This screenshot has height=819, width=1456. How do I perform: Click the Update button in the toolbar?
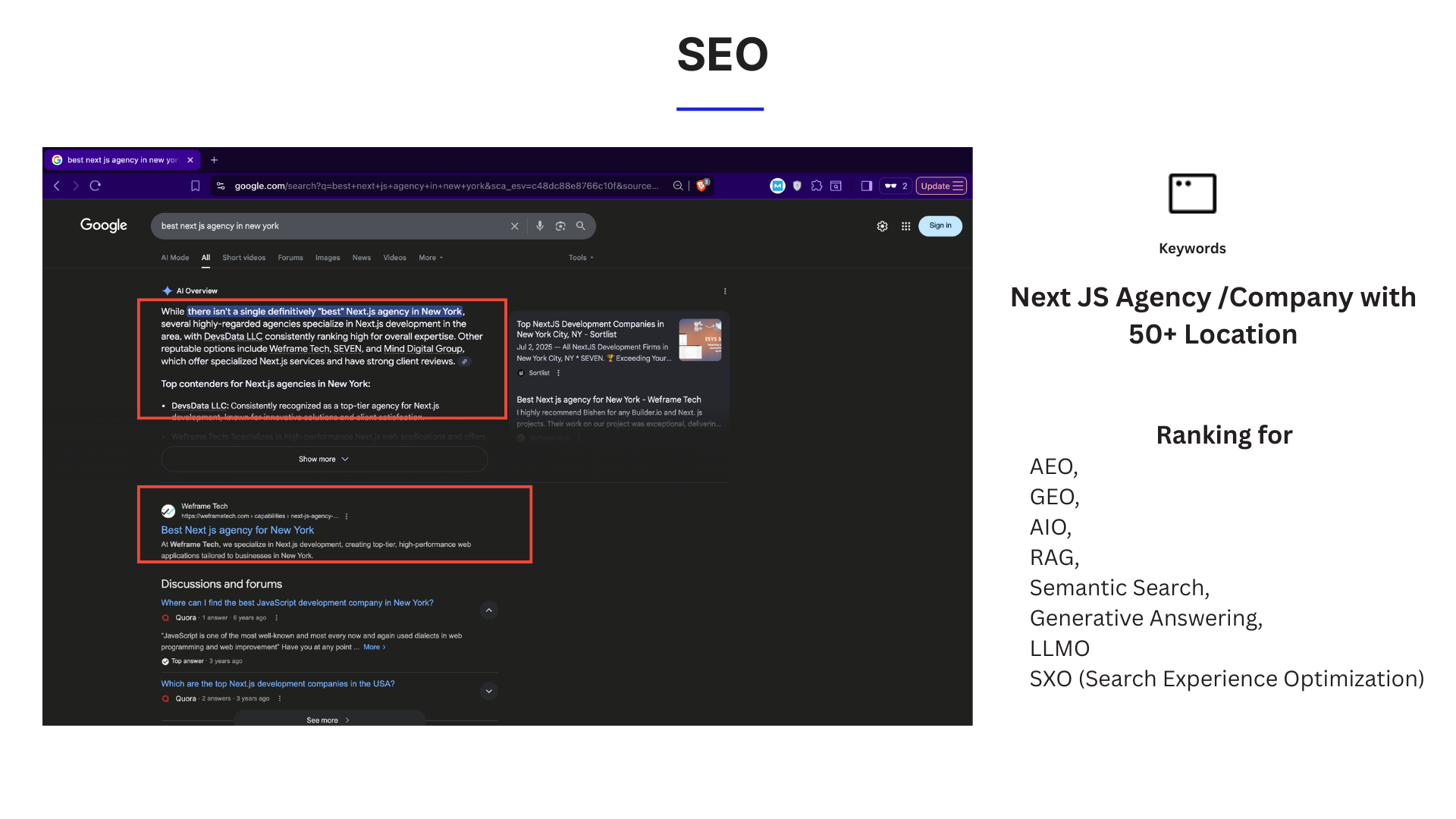pos(940,186)
